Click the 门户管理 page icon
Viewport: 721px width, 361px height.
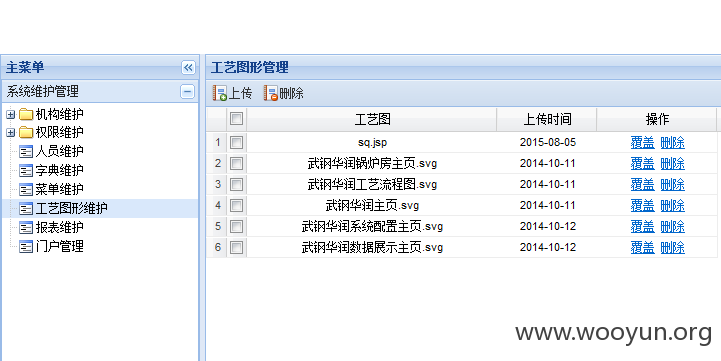tap(26, 246)
